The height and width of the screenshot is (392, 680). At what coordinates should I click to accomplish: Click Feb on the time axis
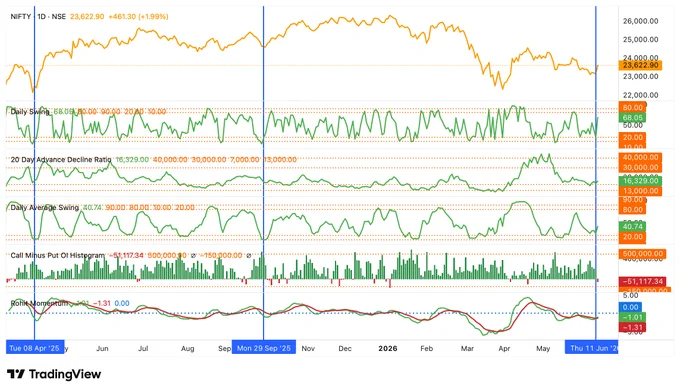pyautogui.click(x=427, y=349)
